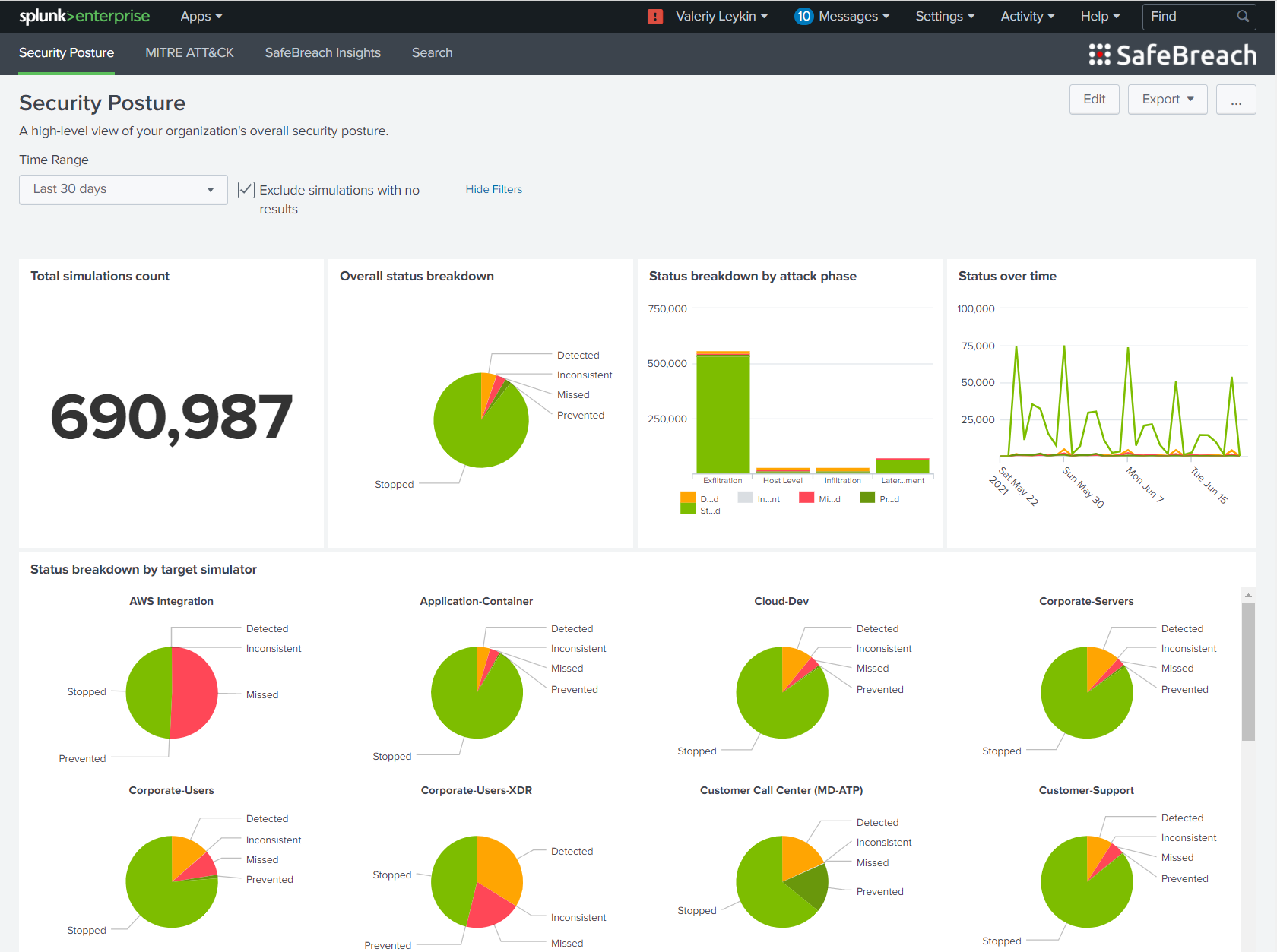Open the more actions ellipsis button
Image resolution: width=1277 pixels, height=952 pixels.
click(1236, 100)
